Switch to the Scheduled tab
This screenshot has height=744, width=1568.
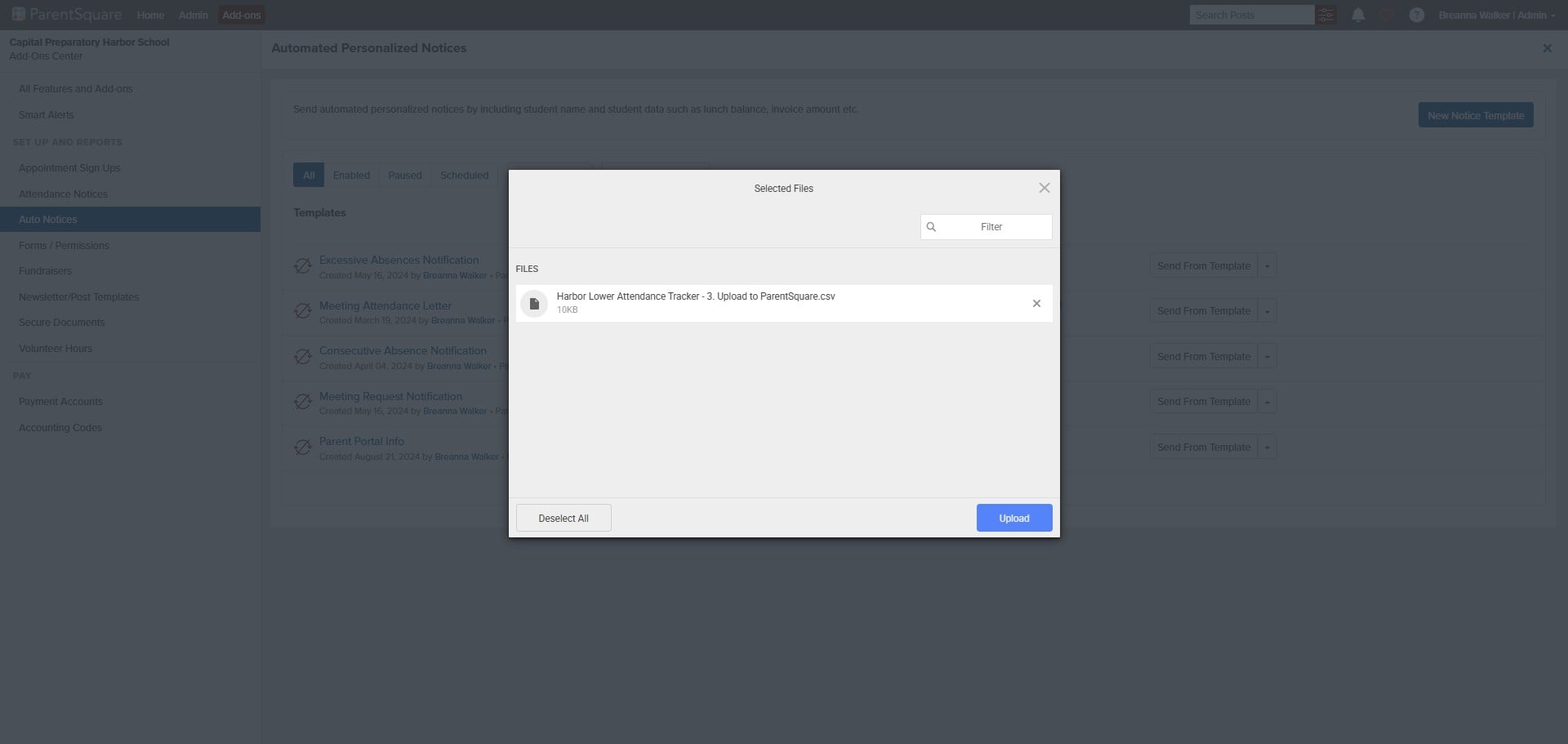464,175
